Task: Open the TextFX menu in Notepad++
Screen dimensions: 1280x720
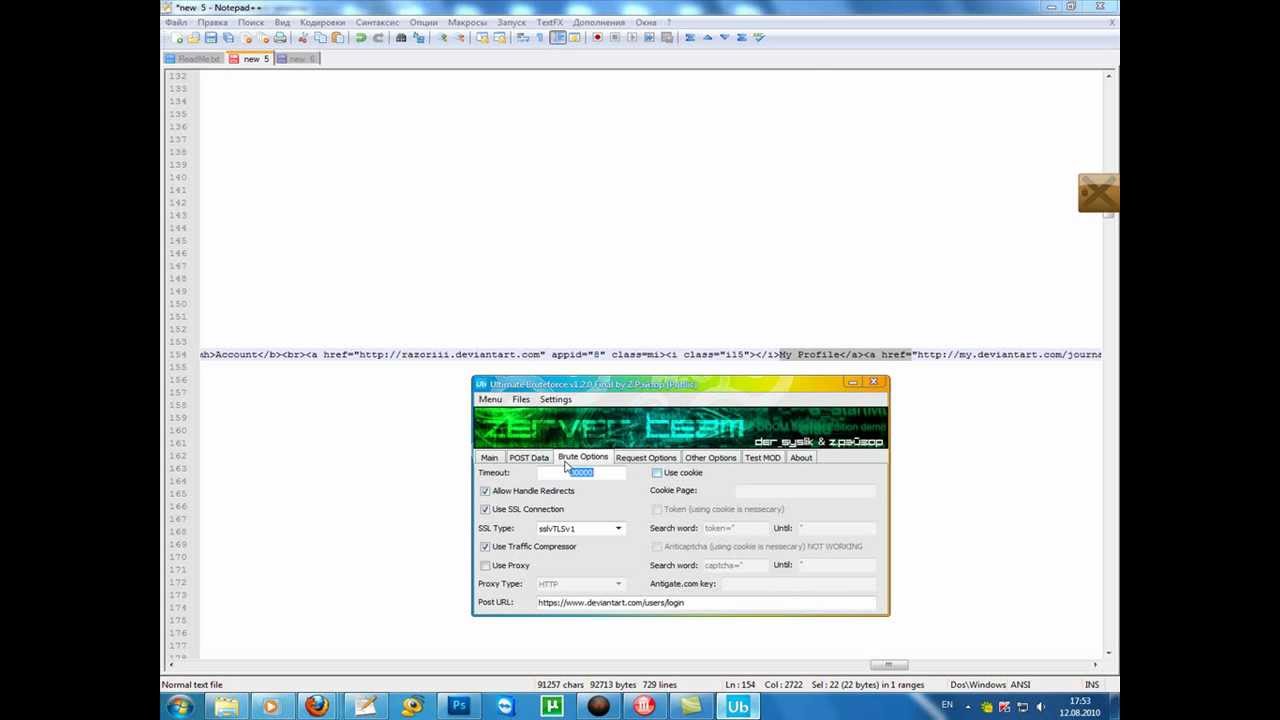Action: tap(549, 22)
